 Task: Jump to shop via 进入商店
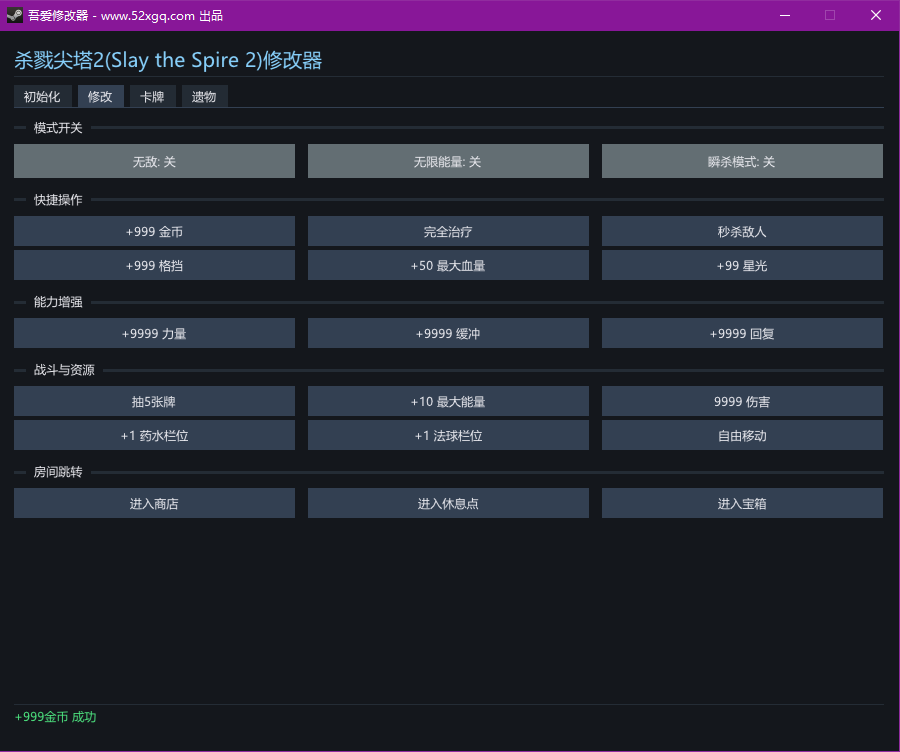coord(154,503)
